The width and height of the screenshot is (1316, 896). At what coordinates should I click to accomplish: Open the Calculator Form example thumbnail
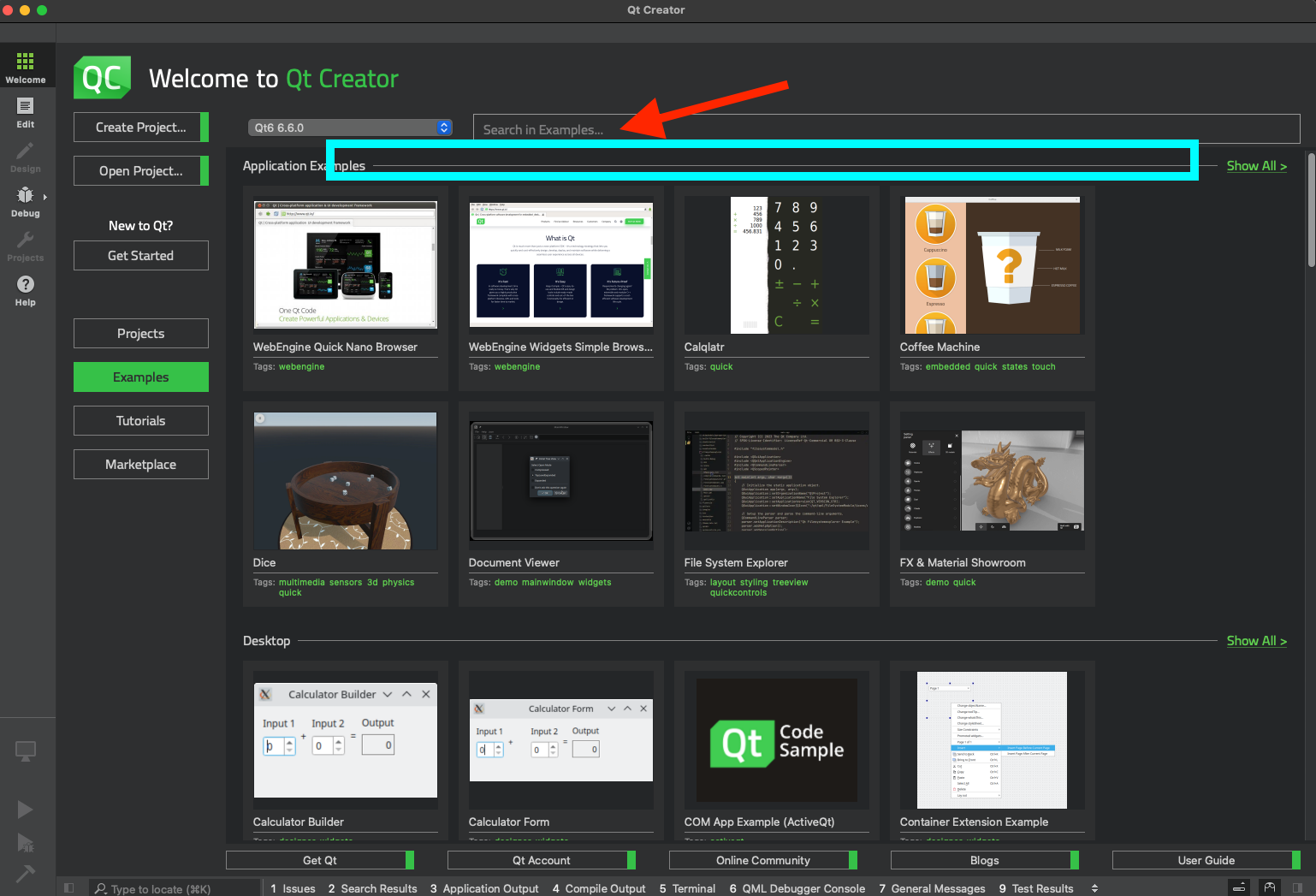coord(561,740)
